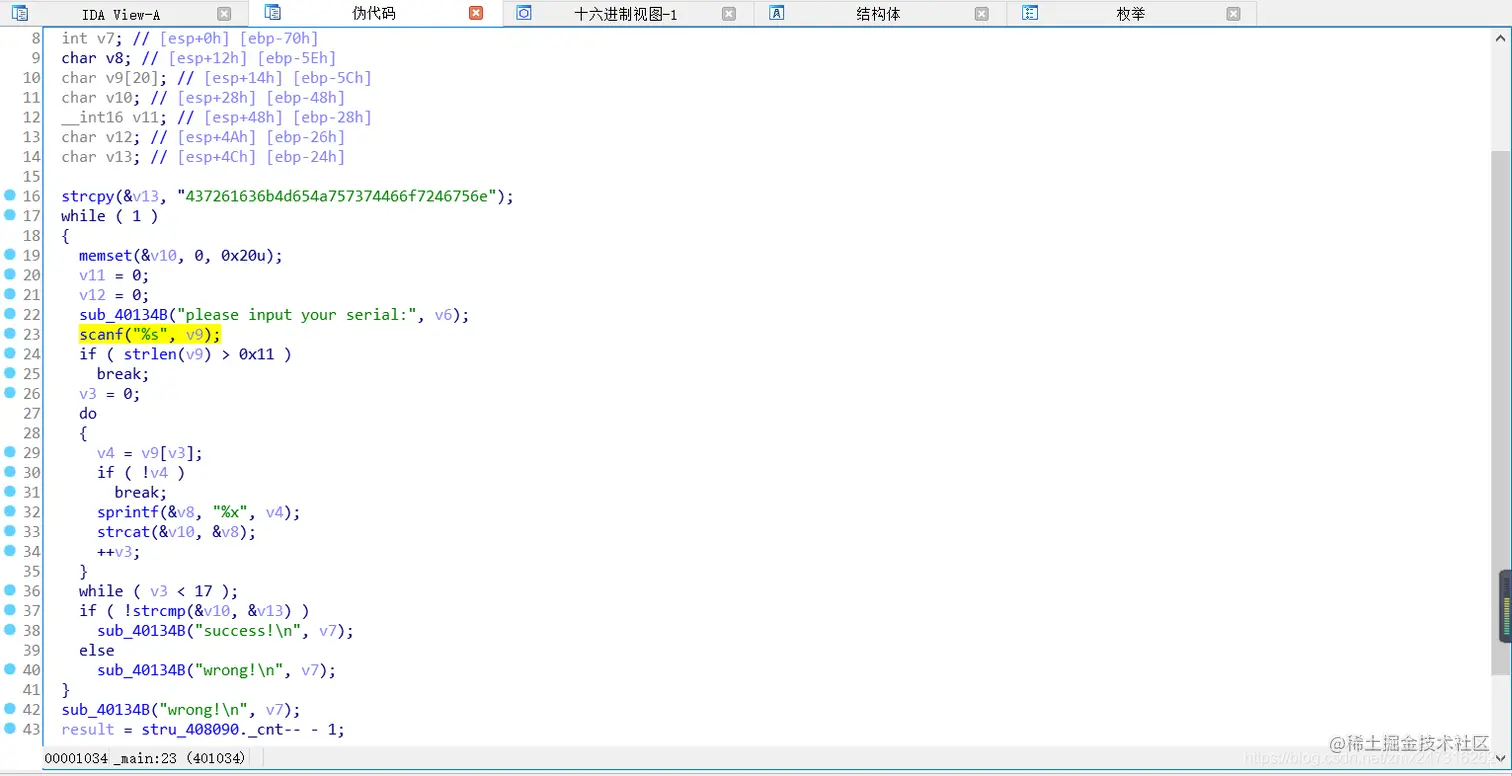Viewport: 1512px width, 776px height.
Task: Click the result = stru_408090._cnt line
Action: click(x=203, y=729)
